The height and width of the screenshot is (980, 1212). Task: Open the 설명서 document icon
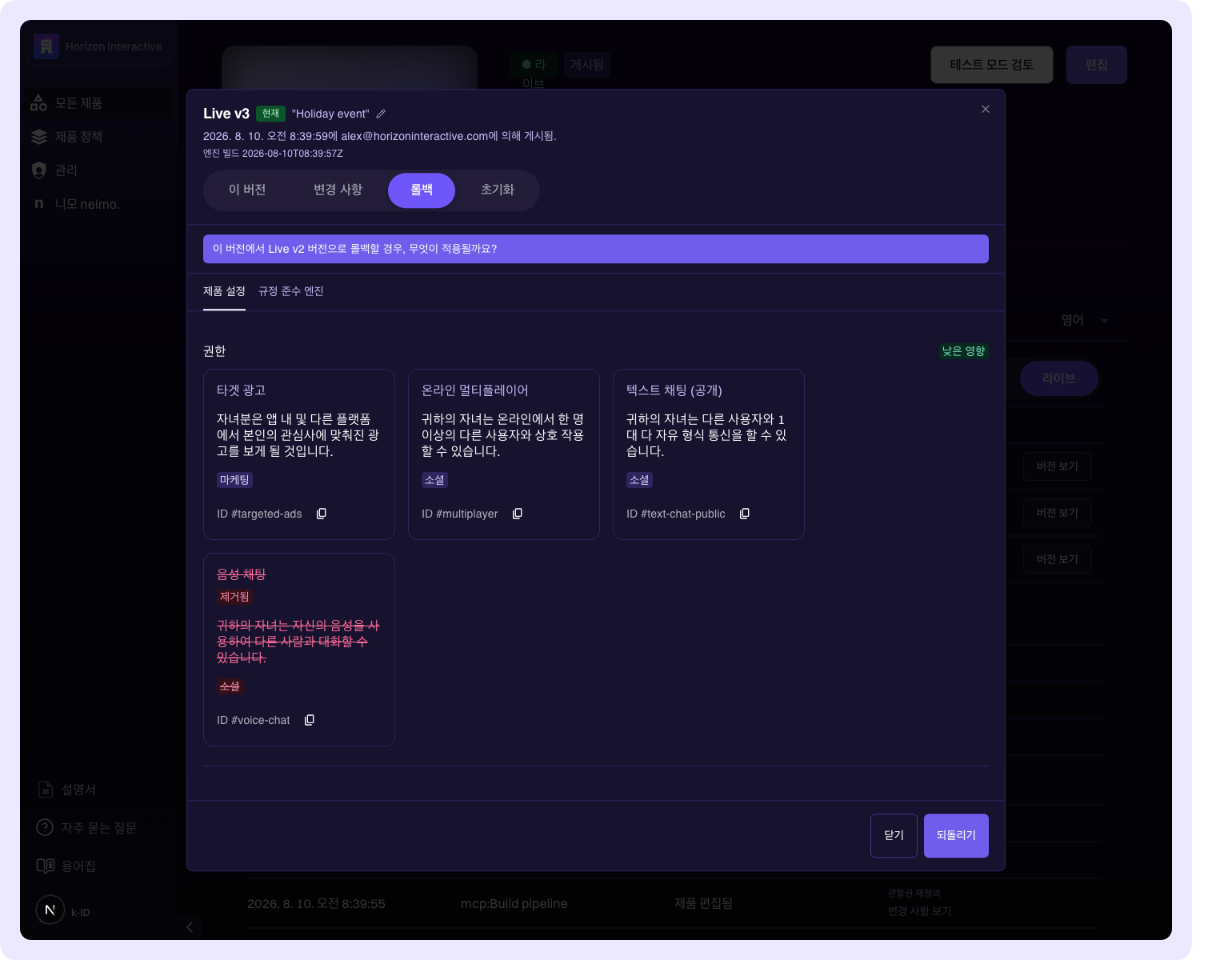(46, 790)
